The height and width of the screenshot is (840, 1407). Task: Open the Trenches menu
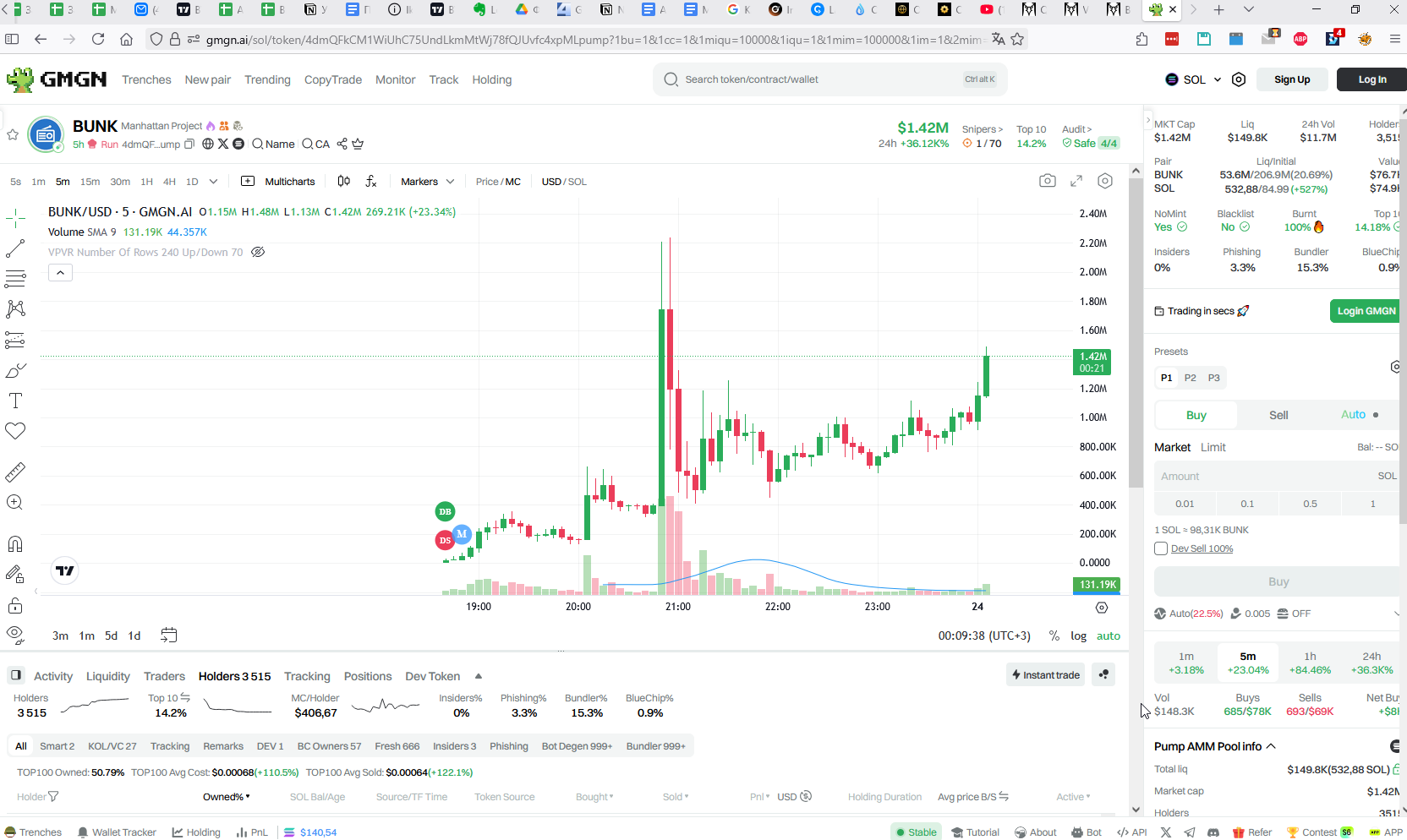[146, 79]
